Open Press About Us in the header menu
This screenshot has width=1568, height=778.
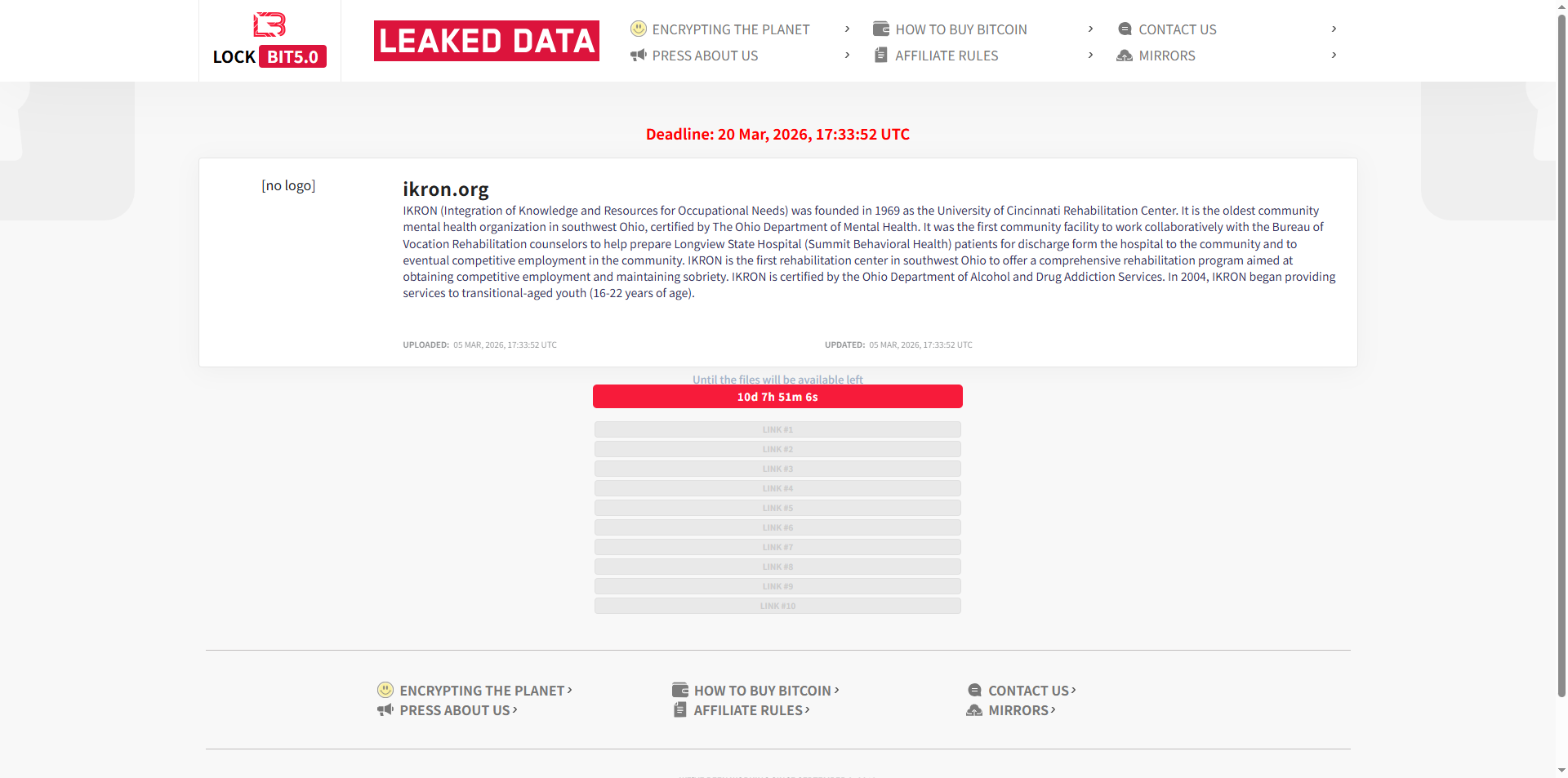click(705, 56)
